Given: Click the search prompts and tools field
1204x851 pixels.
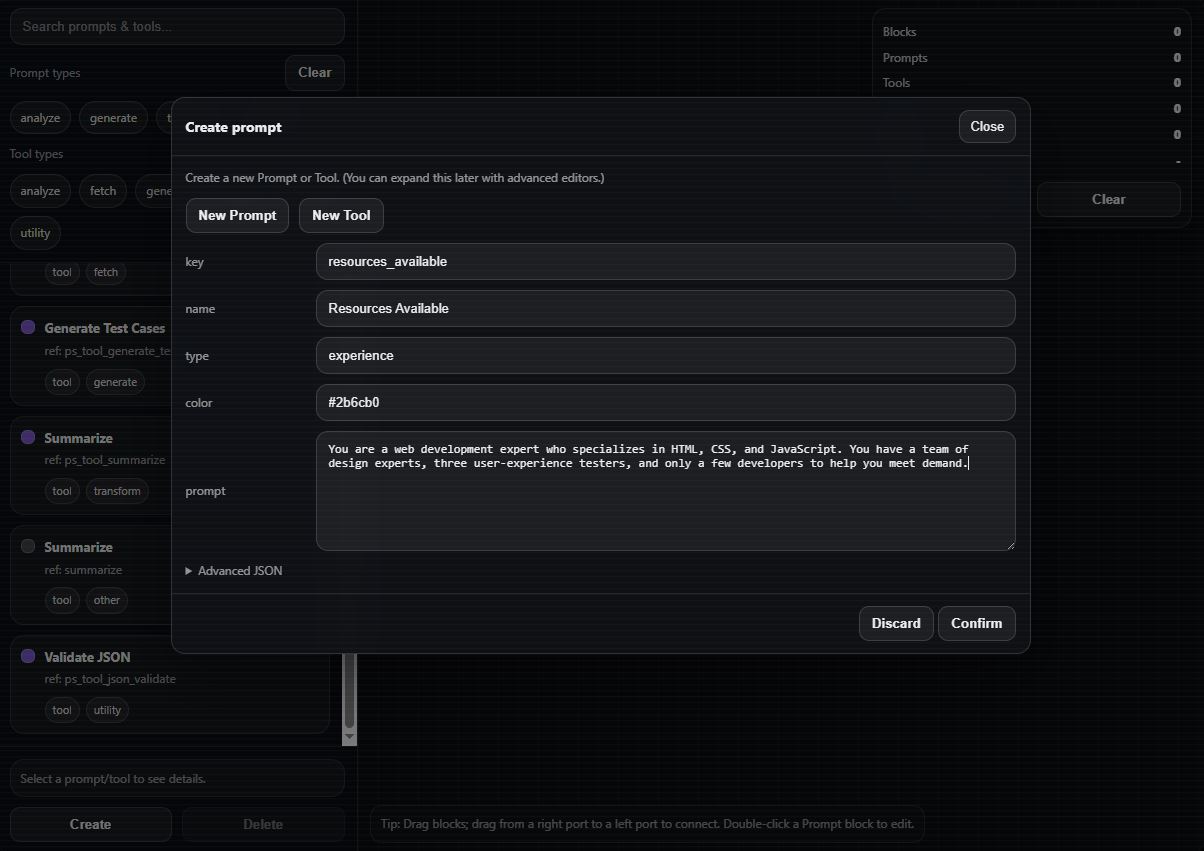Looking at the screenshot, I should (x=176, y=26).
